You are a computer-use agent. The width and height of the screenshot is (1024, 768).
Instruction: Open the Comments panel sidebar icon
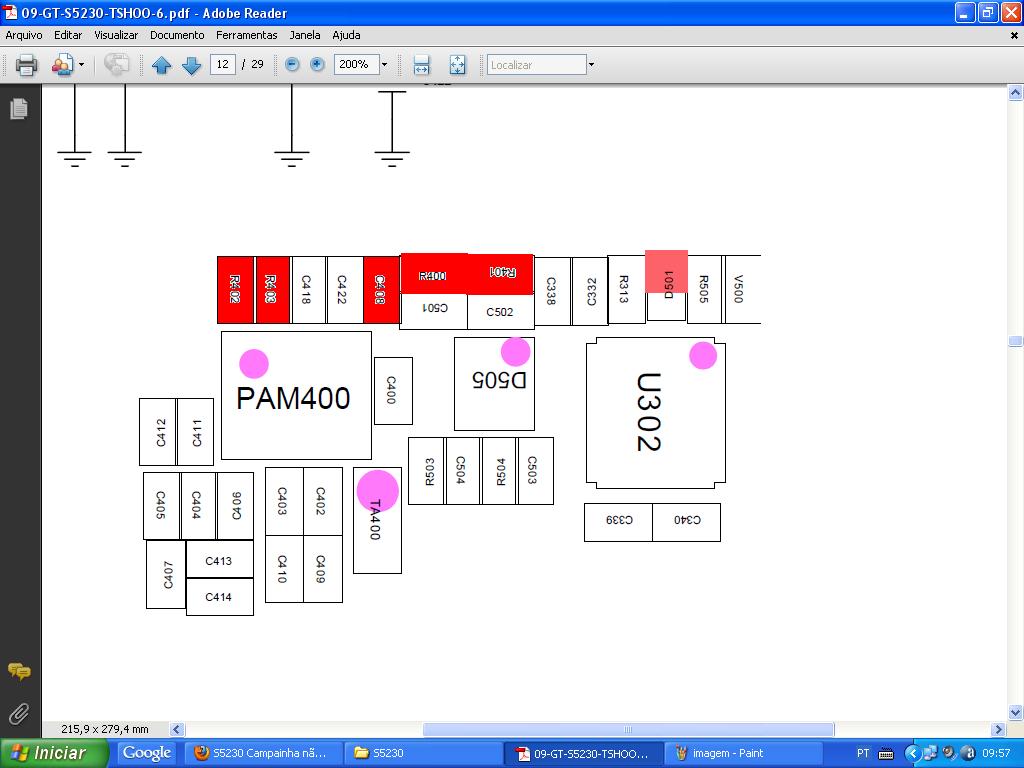[x=19, y=671]
